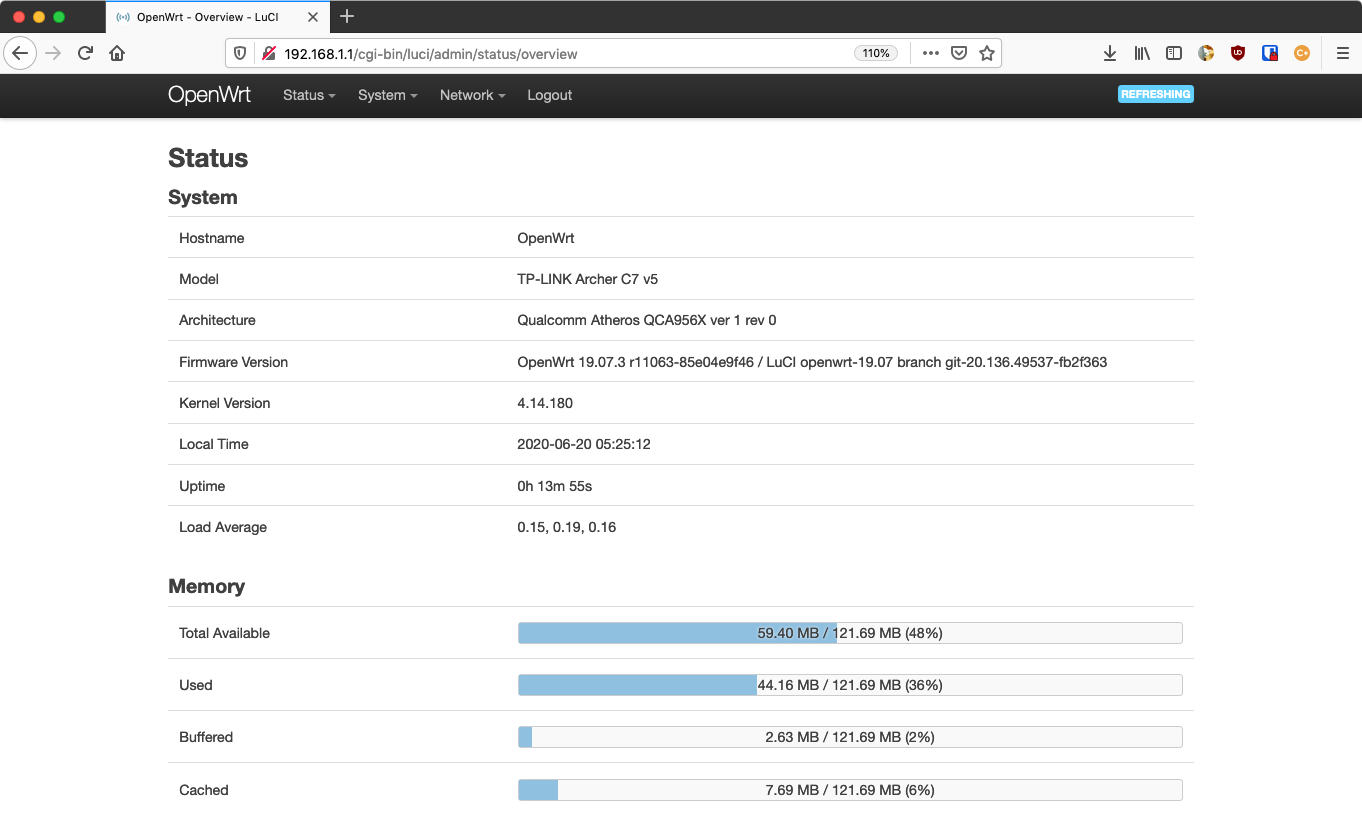Click the 'Status' page heading
The height and width of the screenshot is (838, 1362).
coord(208,158)
